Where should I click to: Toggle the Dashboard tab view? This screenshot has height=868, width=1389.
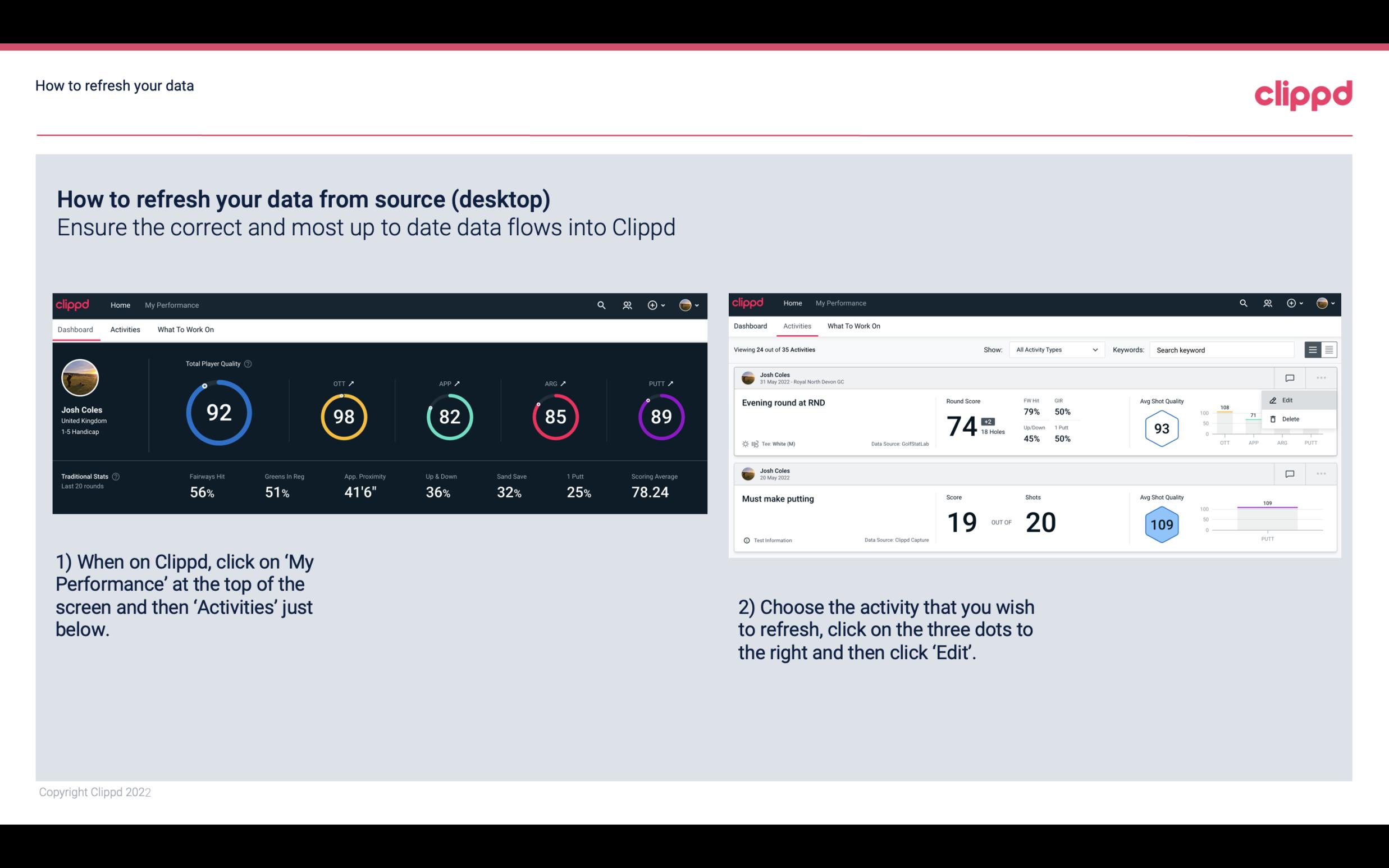coord(76,328)
